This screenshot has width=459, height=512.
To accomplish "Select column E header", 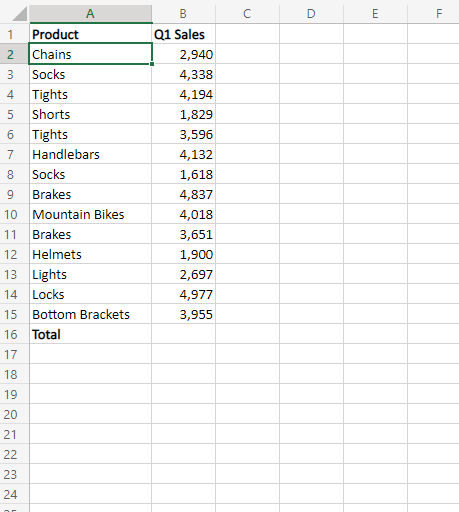I will coord(375,14).
